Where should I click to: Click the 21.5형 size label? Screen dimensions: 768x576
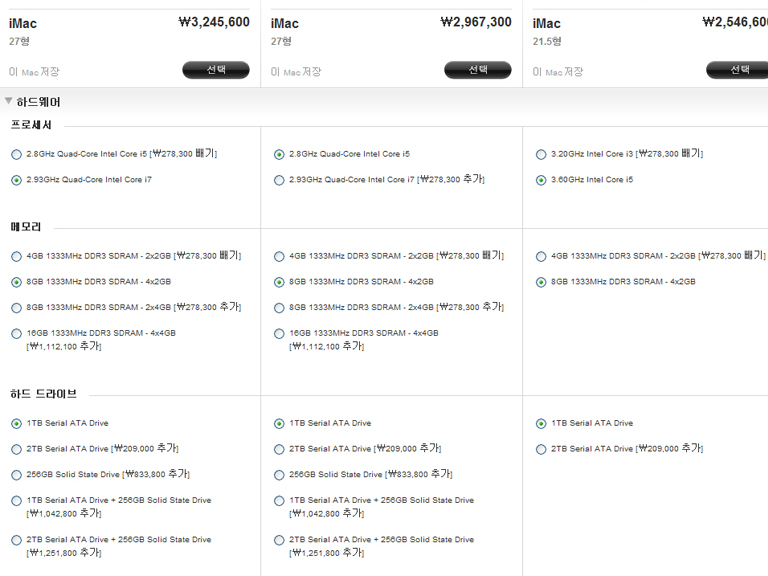click(x=547, y=42)
